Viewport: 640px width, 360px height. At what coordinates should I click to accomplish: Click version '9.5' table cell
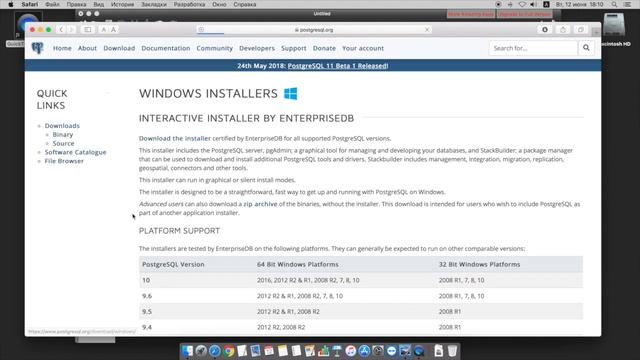point(147,311)
